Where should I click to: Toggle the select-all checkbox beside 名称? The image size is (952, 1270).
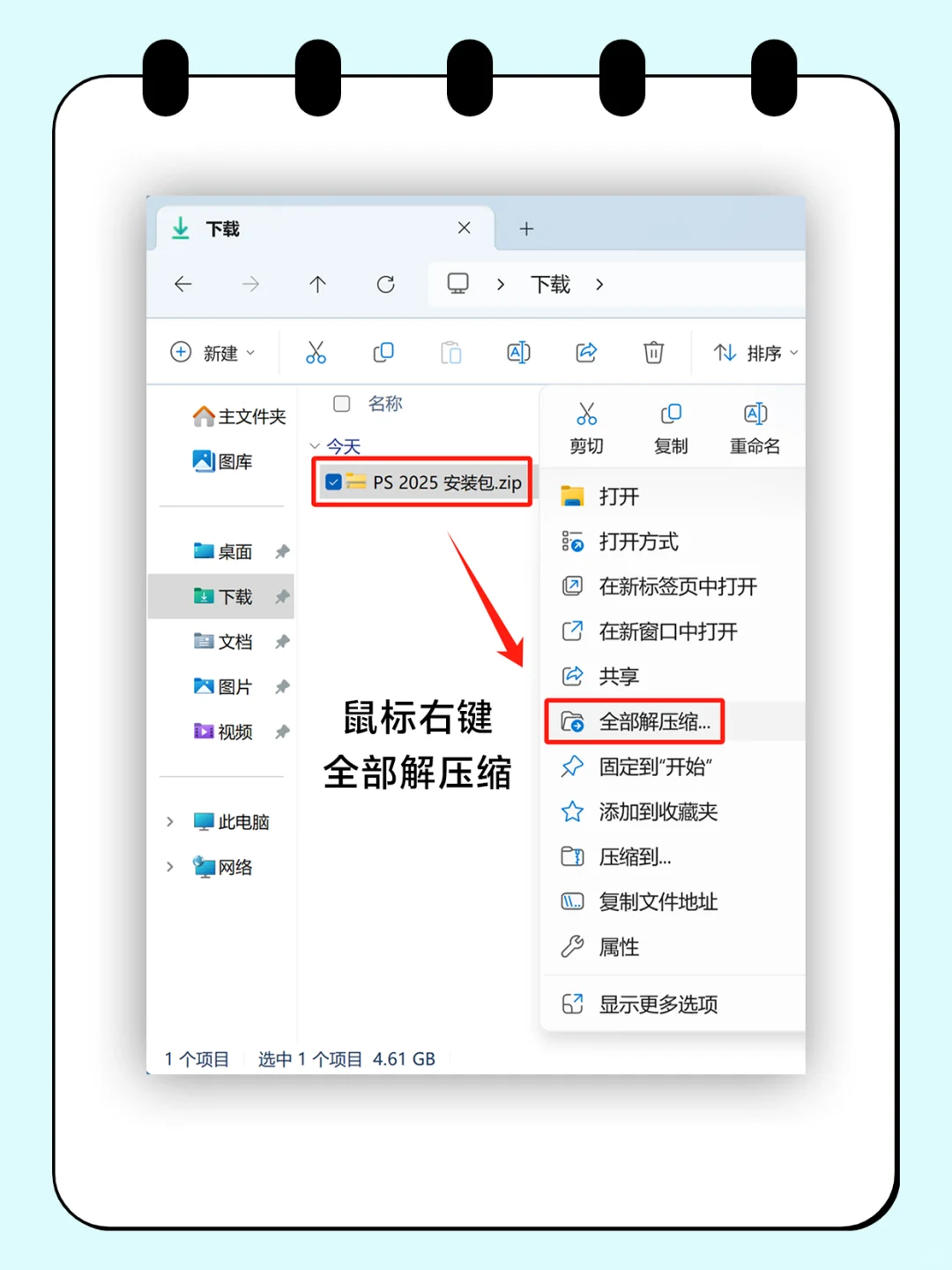coord(342,404)
